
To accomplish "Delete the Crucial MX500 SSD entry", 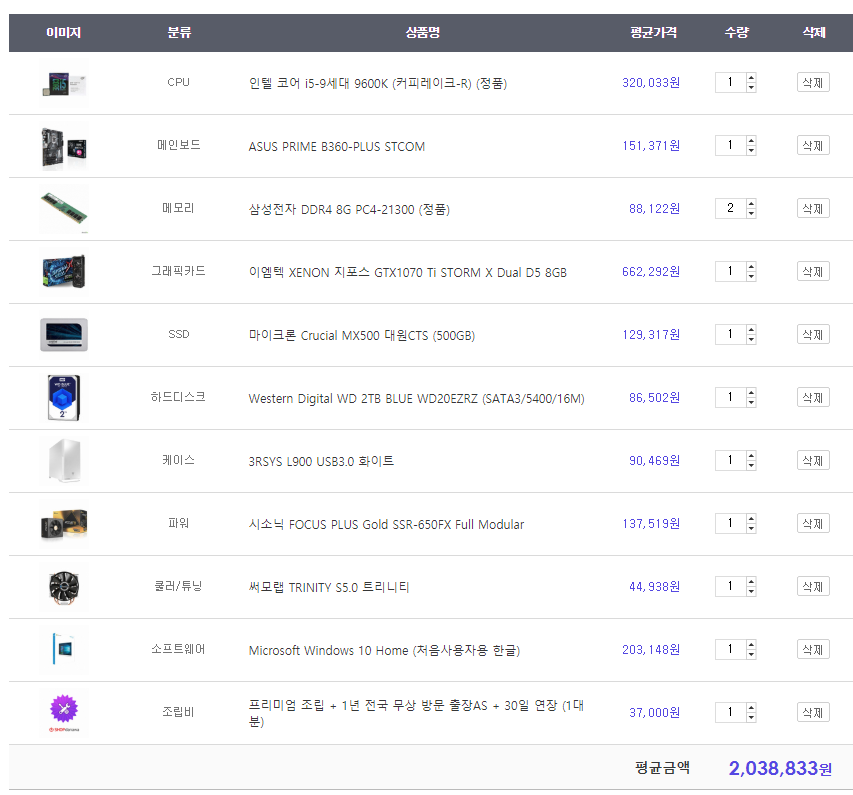I will pyautogui.click(x=813, y=335).
